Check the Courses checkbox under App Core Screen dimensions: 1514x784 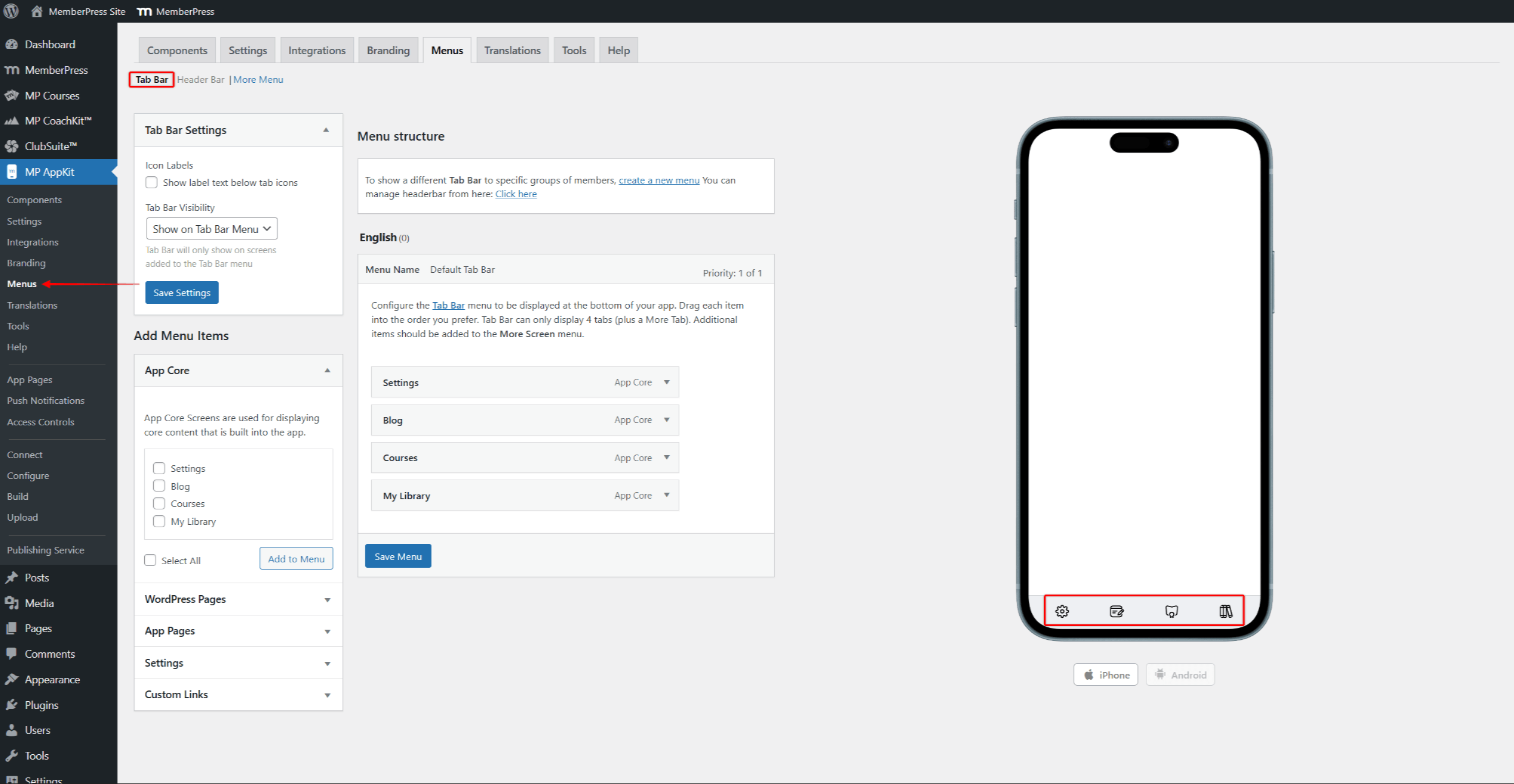(159, 504)
